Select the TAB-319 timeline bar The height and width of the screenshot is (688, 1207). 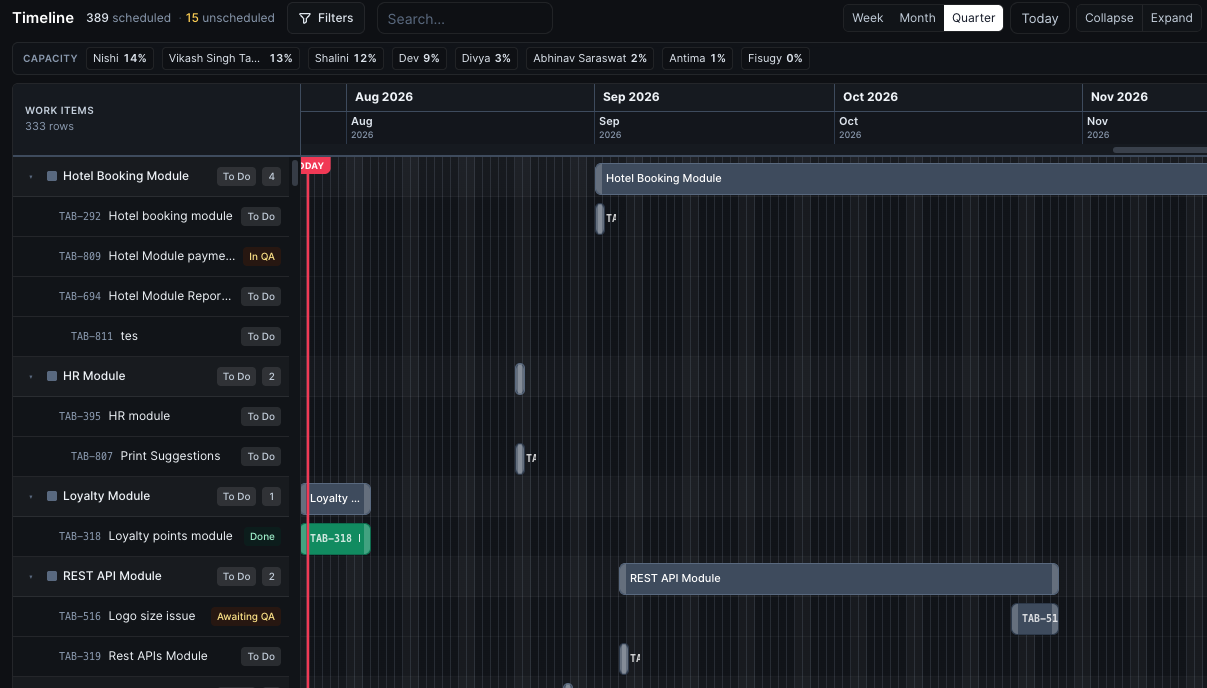tap(624, 658)
